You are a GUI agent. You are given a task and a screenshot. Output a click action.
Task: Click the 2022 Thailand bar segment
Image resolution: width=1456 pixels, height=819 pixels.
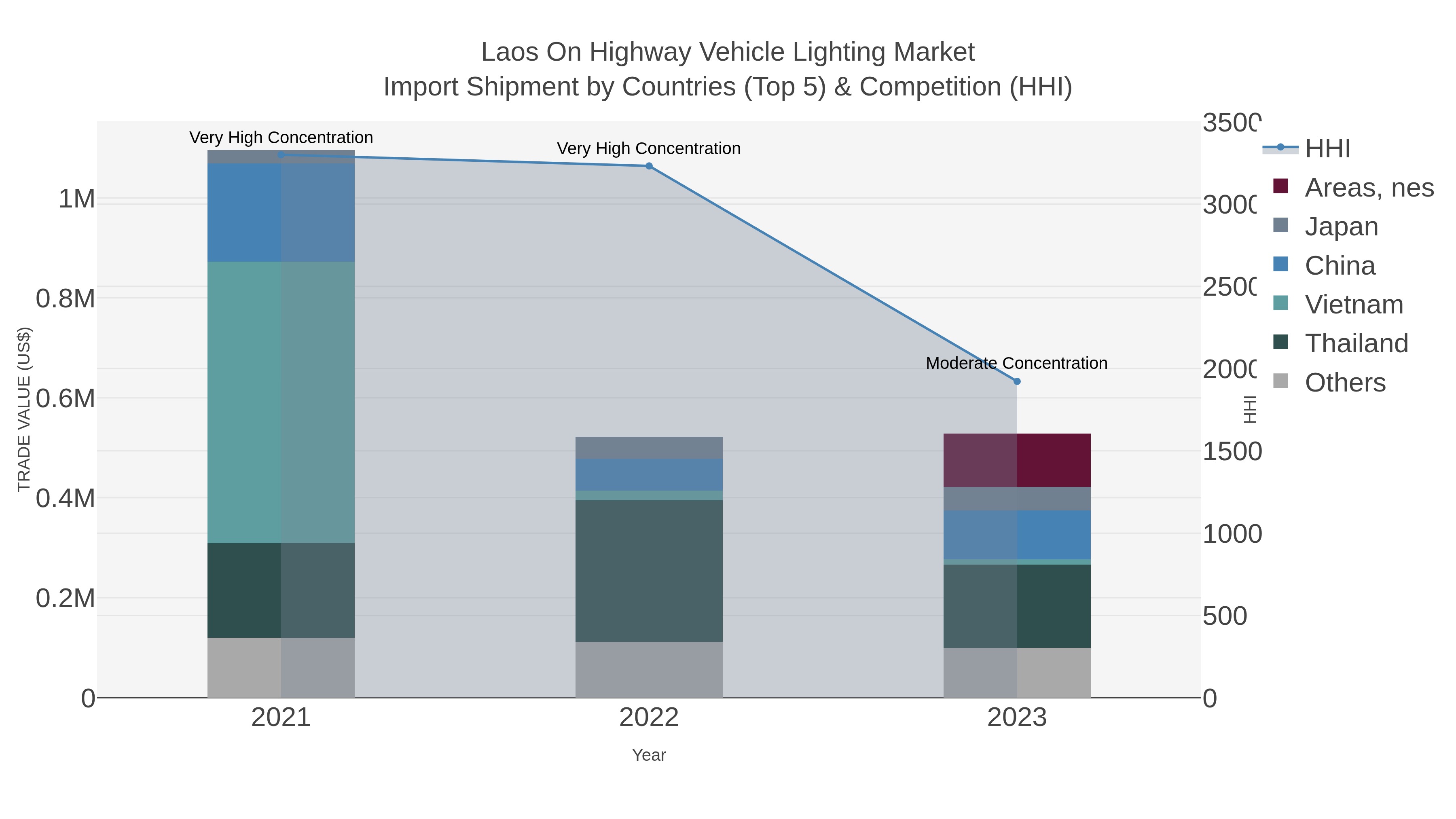649,571
